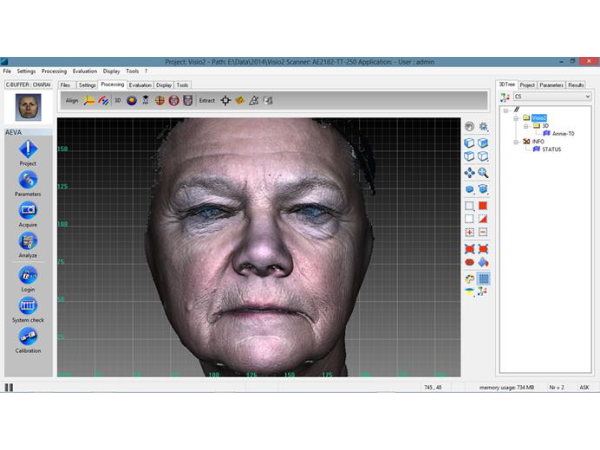Click the ASK status bar entry

click(x=584, y=388)
